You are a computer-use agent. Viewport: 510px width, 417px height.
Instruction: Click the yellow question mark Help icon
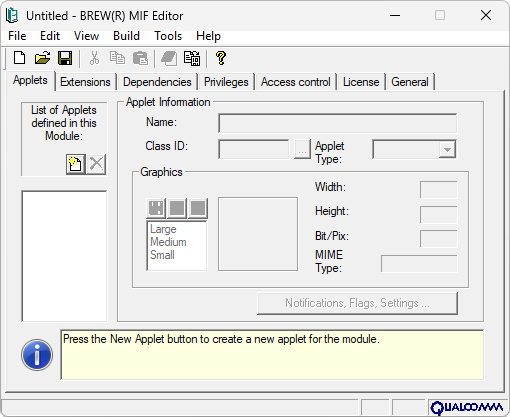(221, 58)
